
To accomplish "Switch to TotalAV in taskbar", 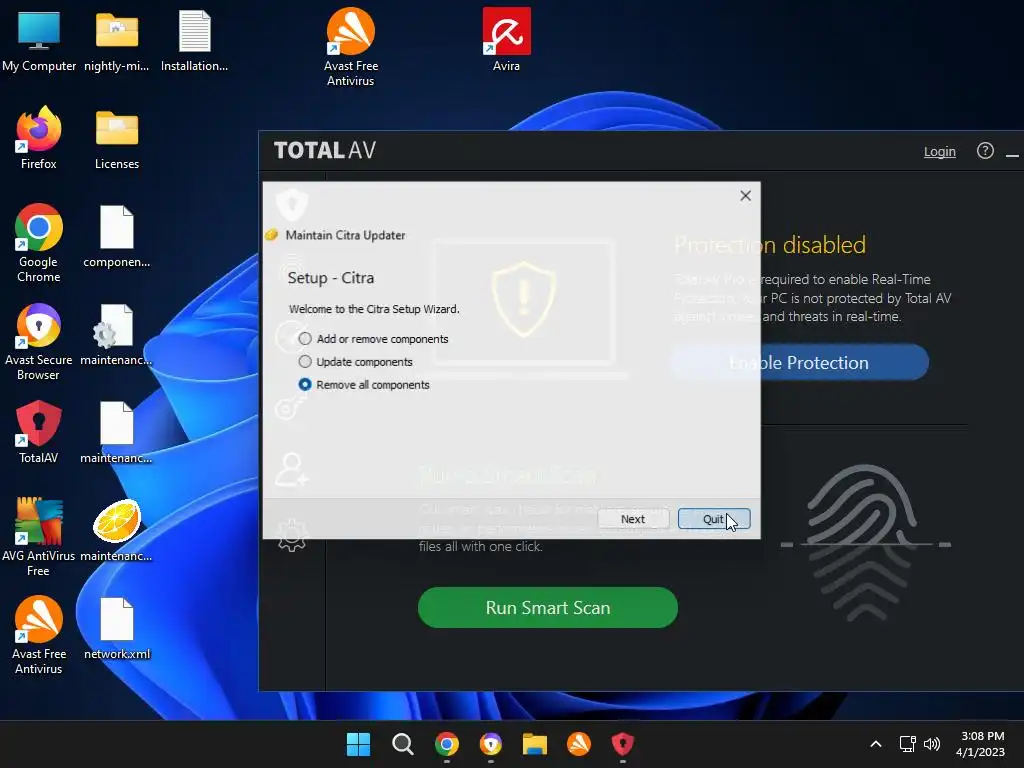I will point(622,744).
